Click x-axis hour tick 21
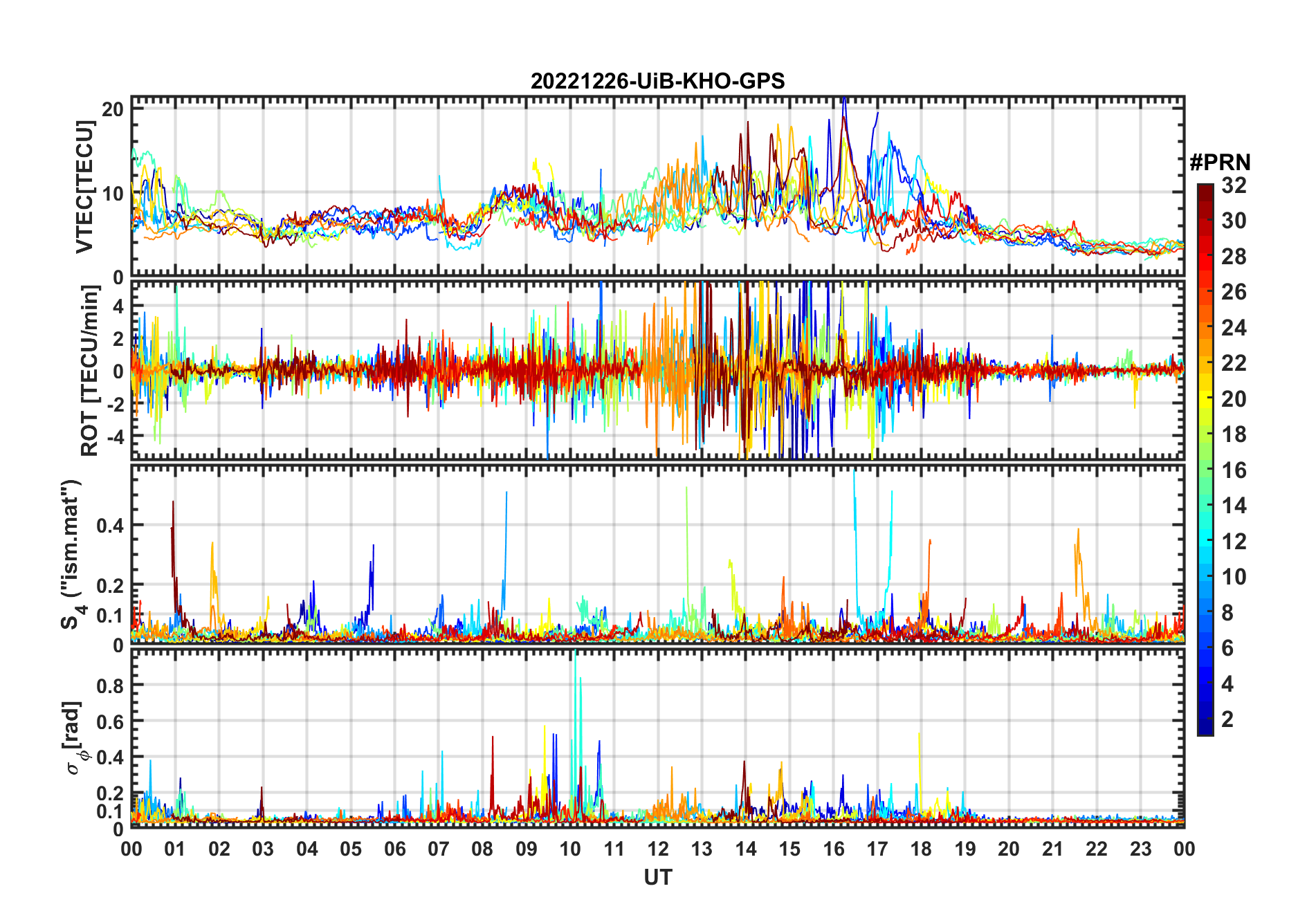The width and height of the screenshot is (1316, 920). (1053, 849)
